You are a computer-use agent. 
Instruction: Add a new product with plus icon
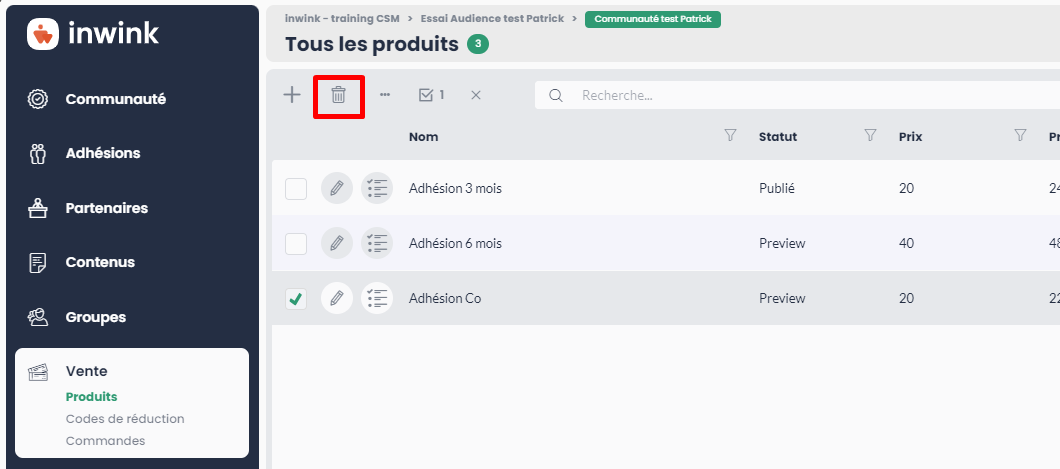click(x=291, y=95)
